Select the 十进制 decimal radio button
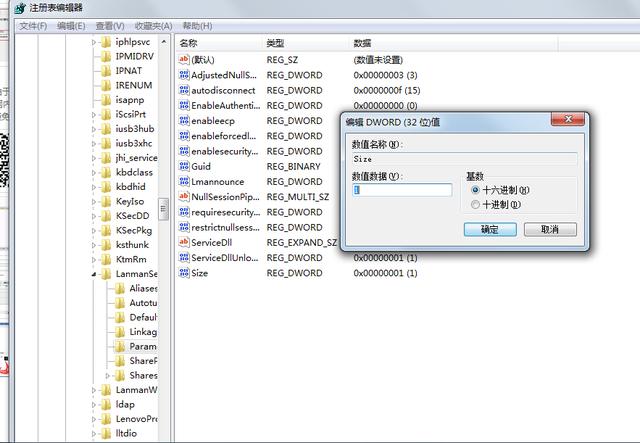Image resolution: width=640 pixels, height=443 pixels. tap(475, 205)
